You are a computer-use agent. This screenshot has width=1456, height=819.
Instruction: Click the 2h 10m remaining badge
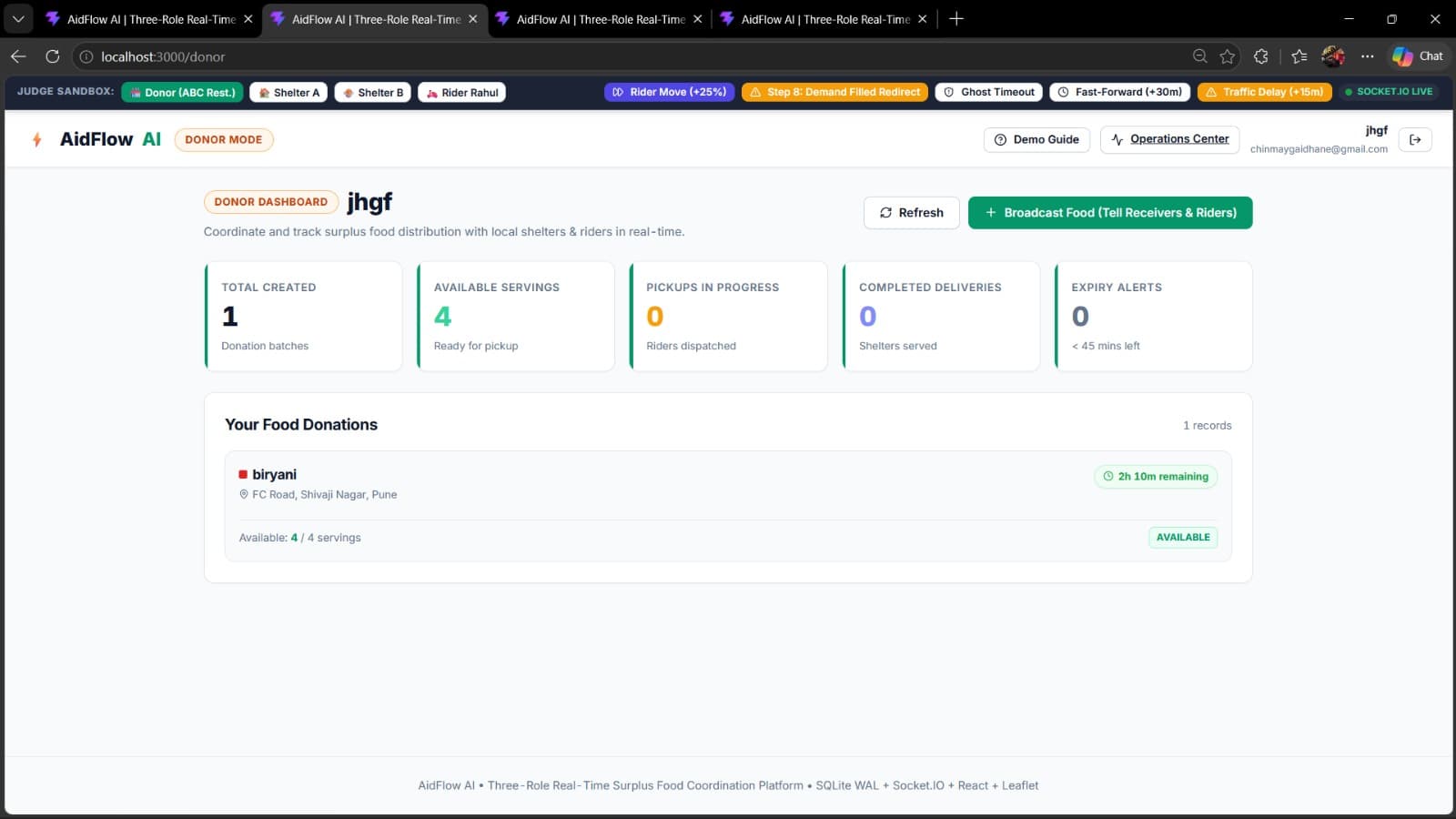(x=1156, y=476)
